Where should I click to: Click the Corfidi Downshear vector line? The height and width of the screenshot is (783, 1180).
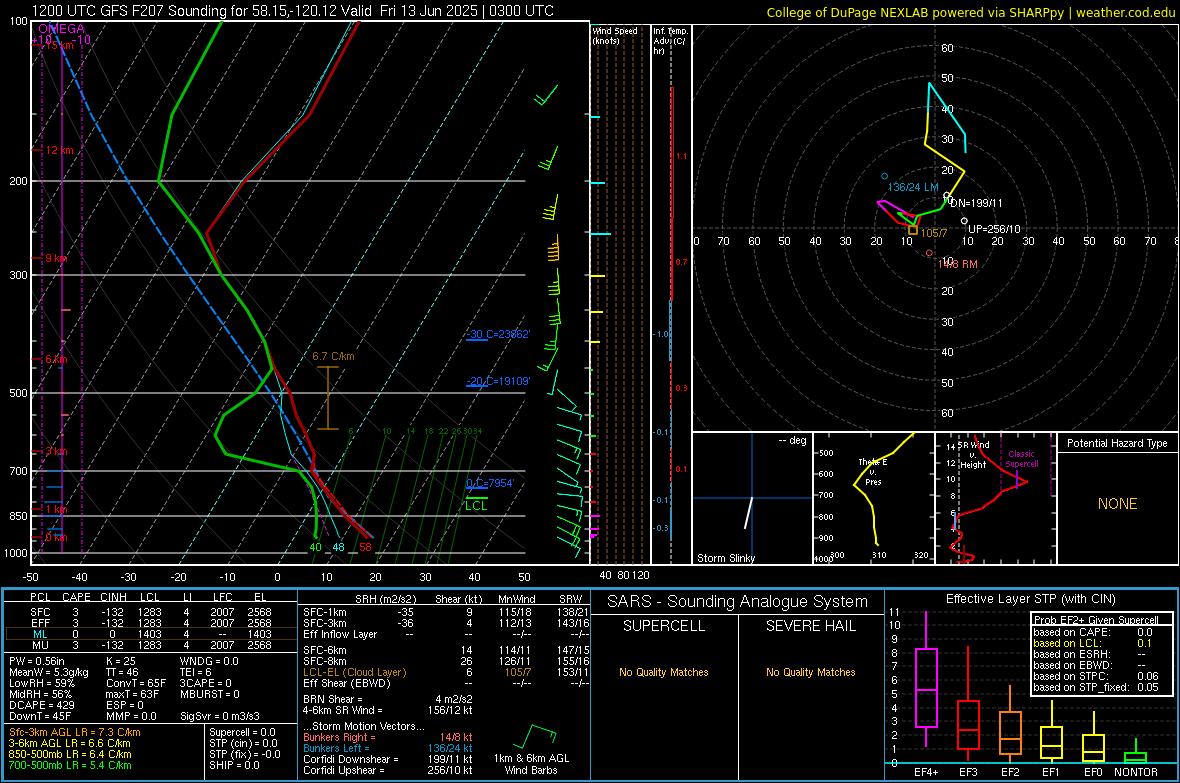[x=388, y=759]
